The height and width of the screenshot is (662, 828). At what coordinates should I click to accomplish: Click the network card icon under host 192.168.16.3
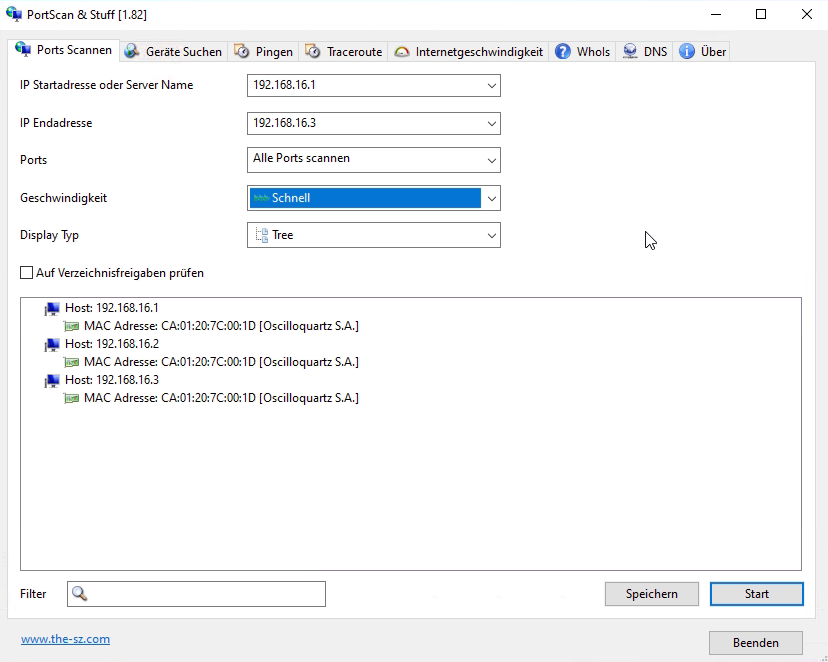tap(71, 398)
